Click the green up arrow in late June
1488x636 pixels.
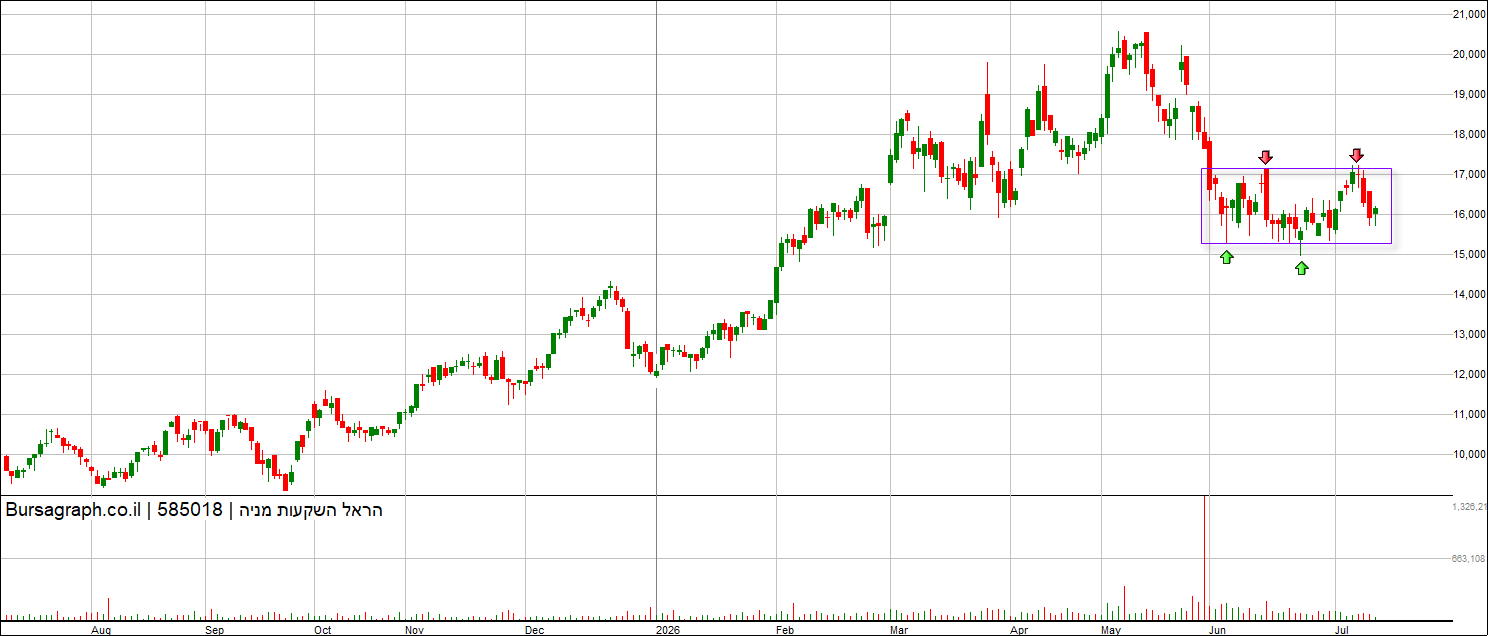click(x=1301, y=268)
